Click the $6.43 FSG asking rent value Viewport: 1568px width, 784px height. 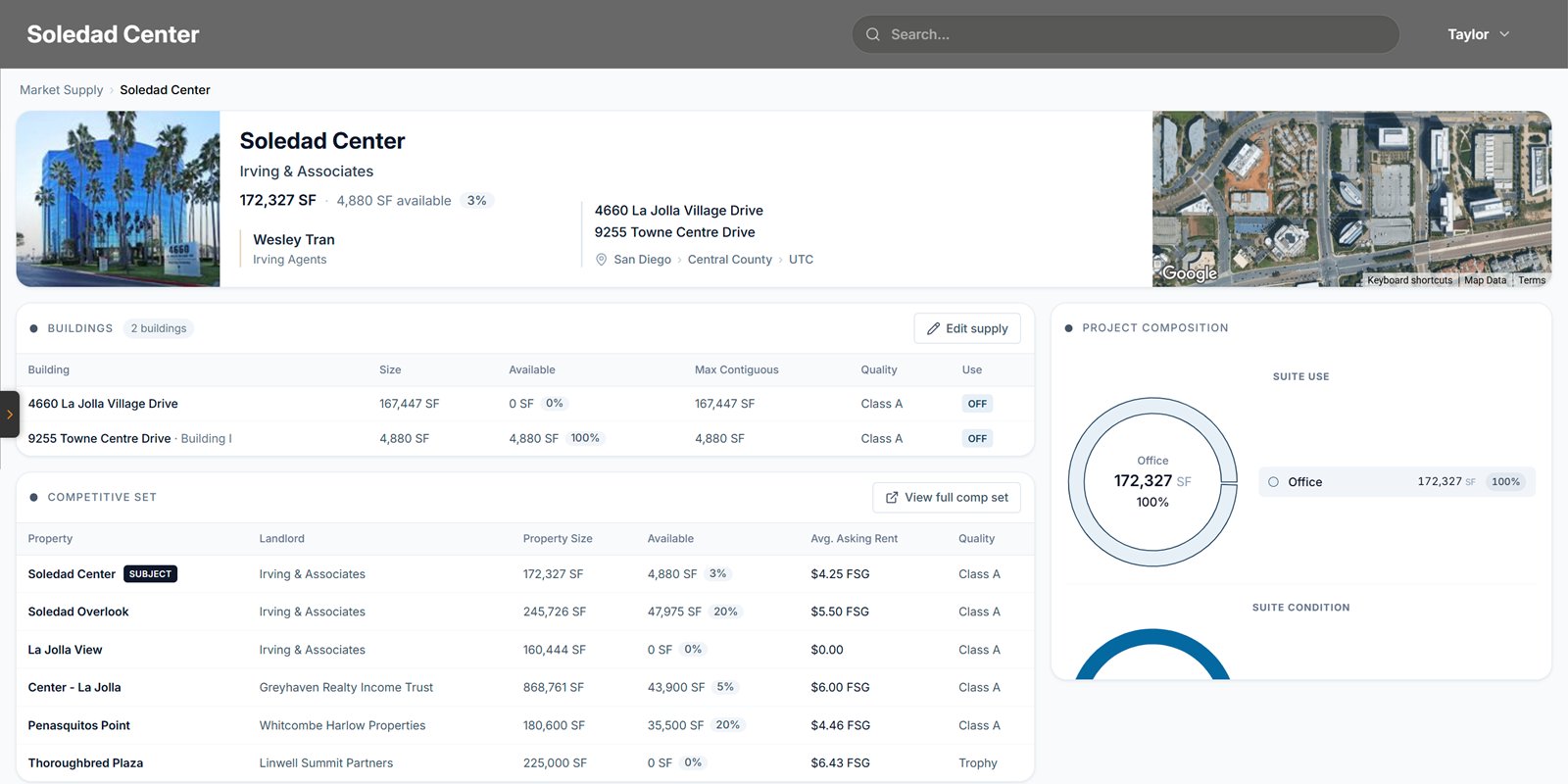pyautogui.click(x=840, y=763)
